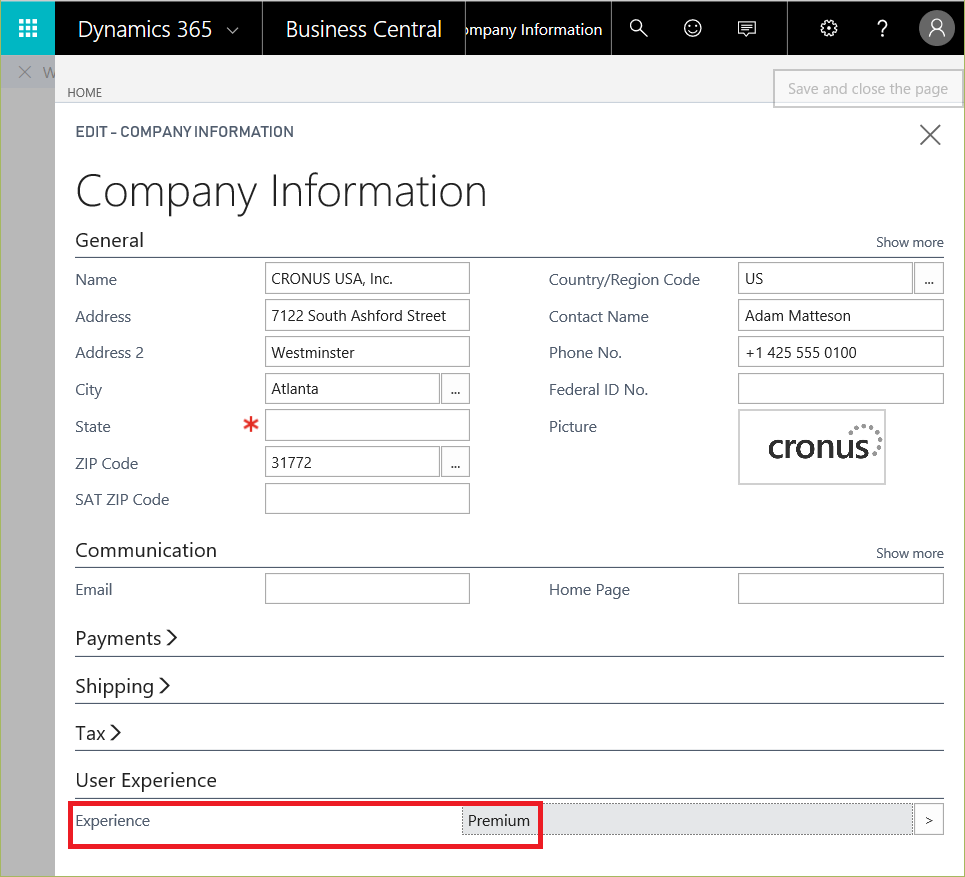This screenshot has width=965, height=877.
Task: Open the chat message icon
Action: [x=747, y=29]
